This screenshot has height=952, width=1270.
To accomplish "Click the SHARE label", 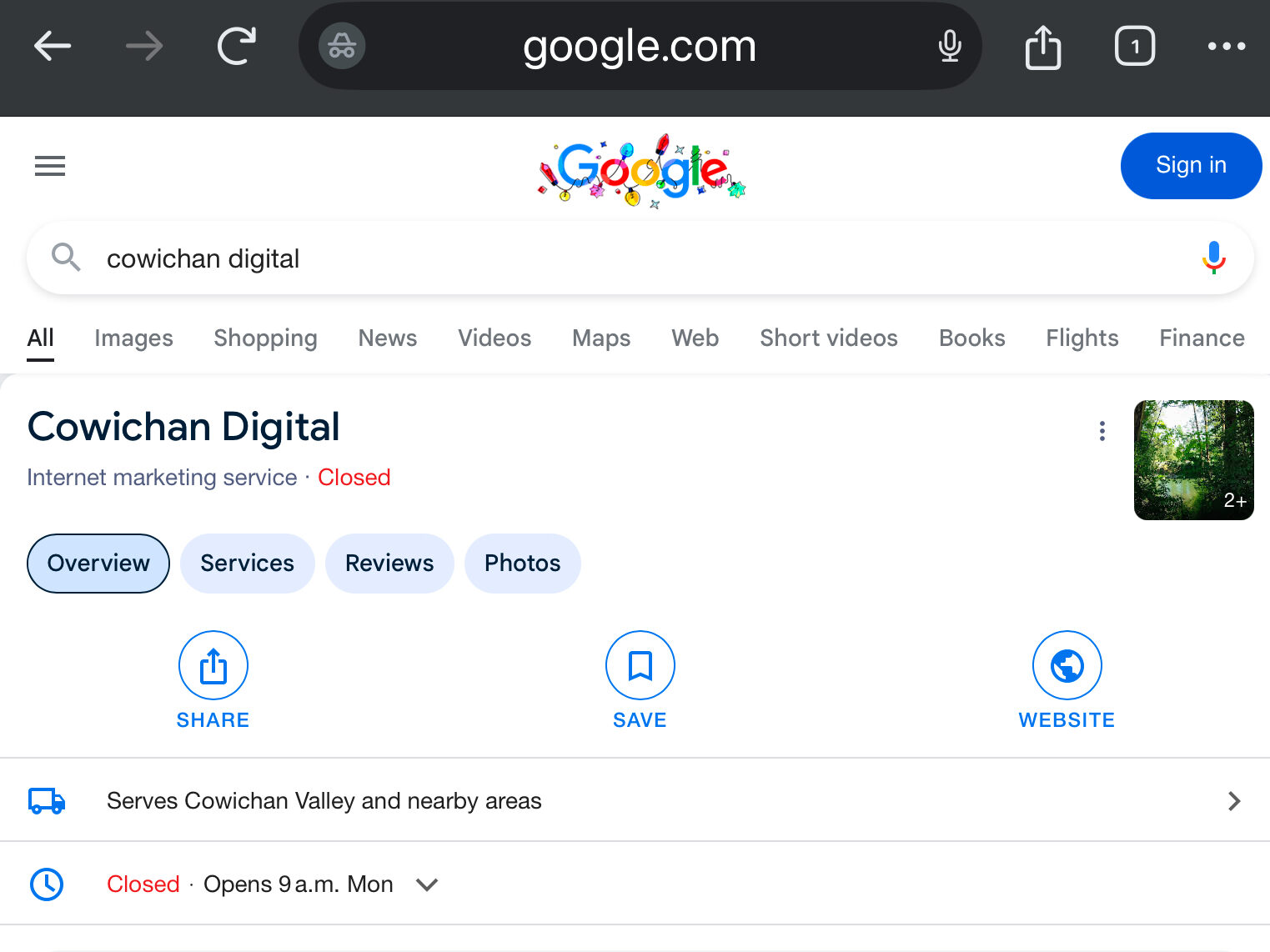I will pos(213,720).
